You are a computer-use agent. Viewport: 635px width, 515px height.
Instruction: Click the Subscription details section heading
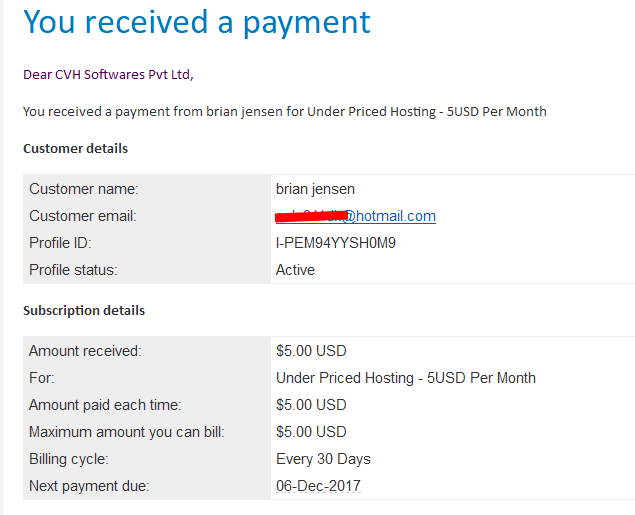(84, 311)
